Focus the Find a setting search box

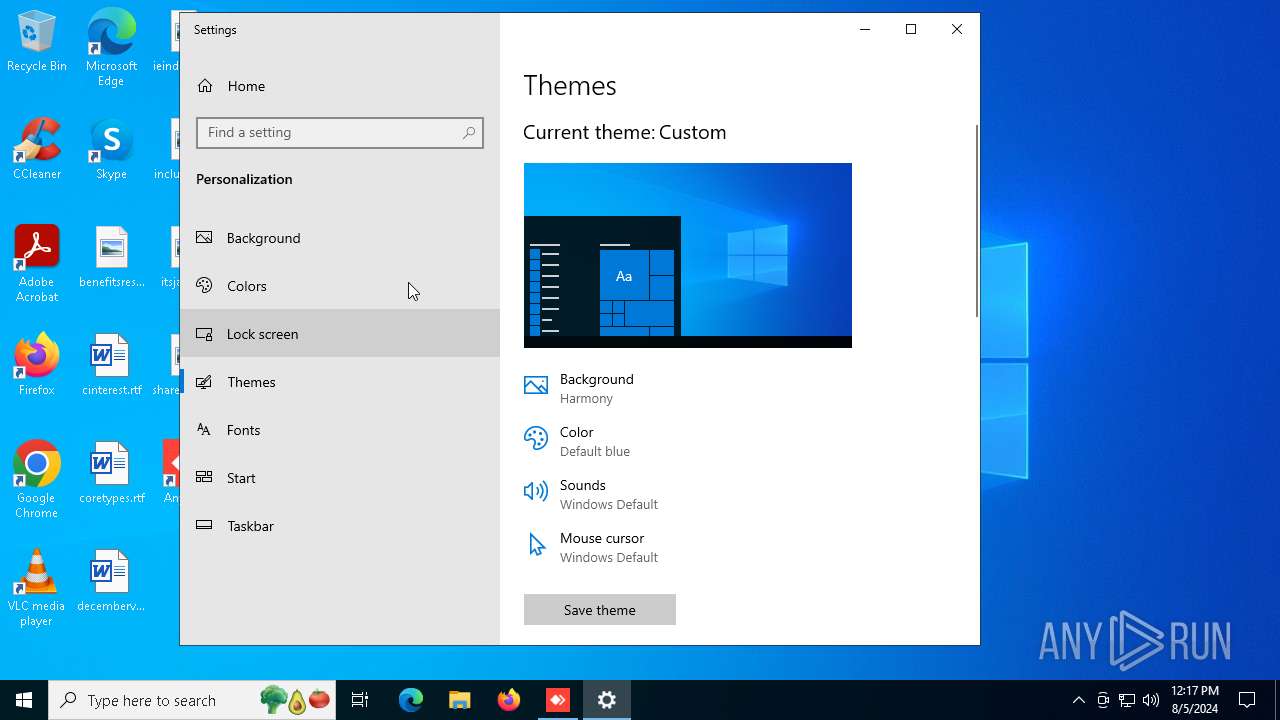tap(340, 133)
